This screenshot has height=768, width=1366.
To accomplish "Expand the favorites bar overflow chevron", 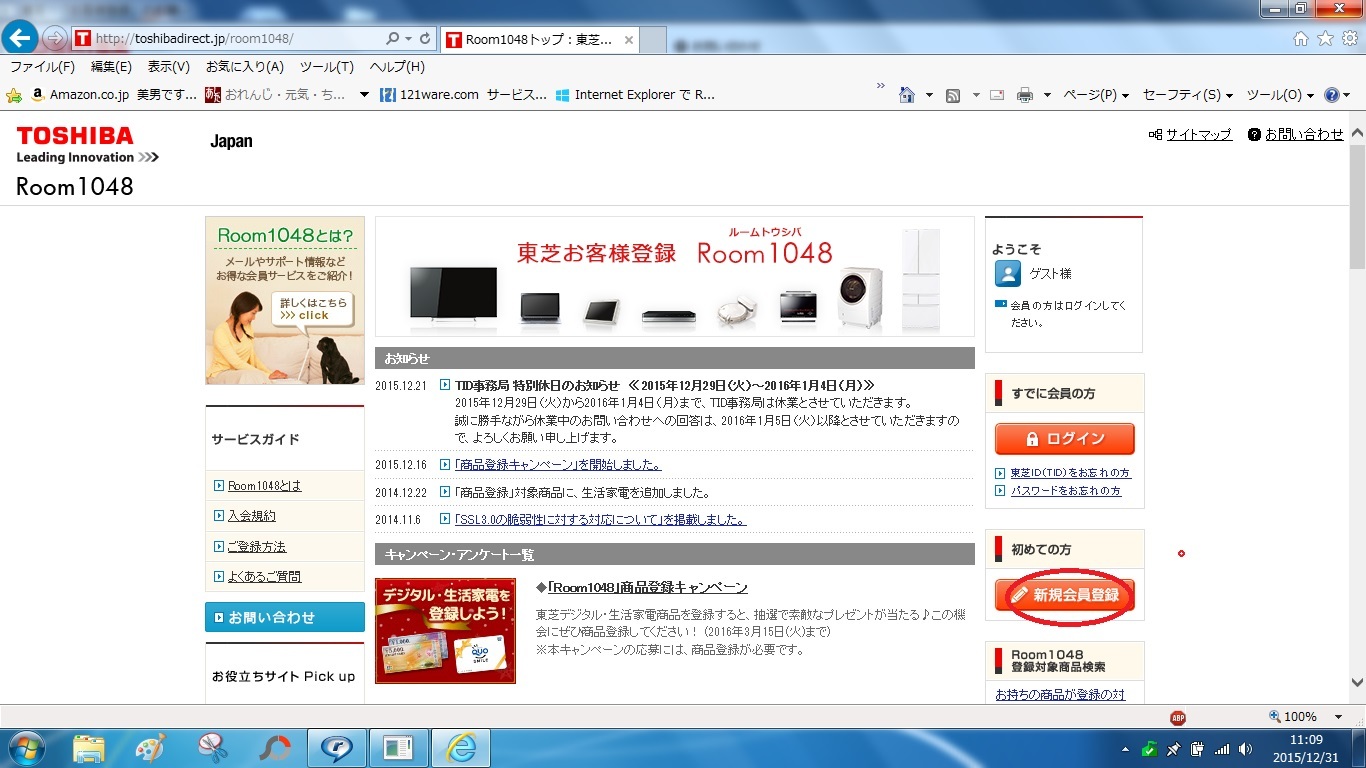I will tap(881, 86).
